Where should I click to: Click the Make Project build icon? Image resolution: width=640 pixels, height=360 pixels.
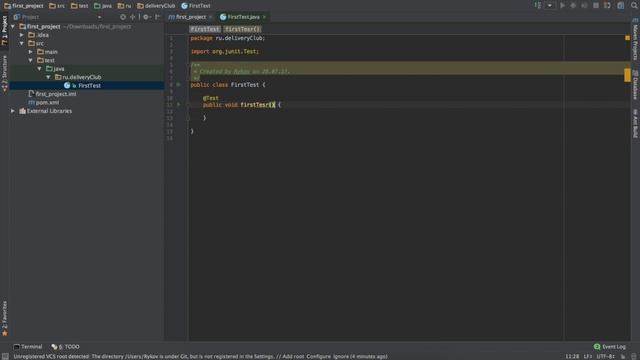pos(538,5)
